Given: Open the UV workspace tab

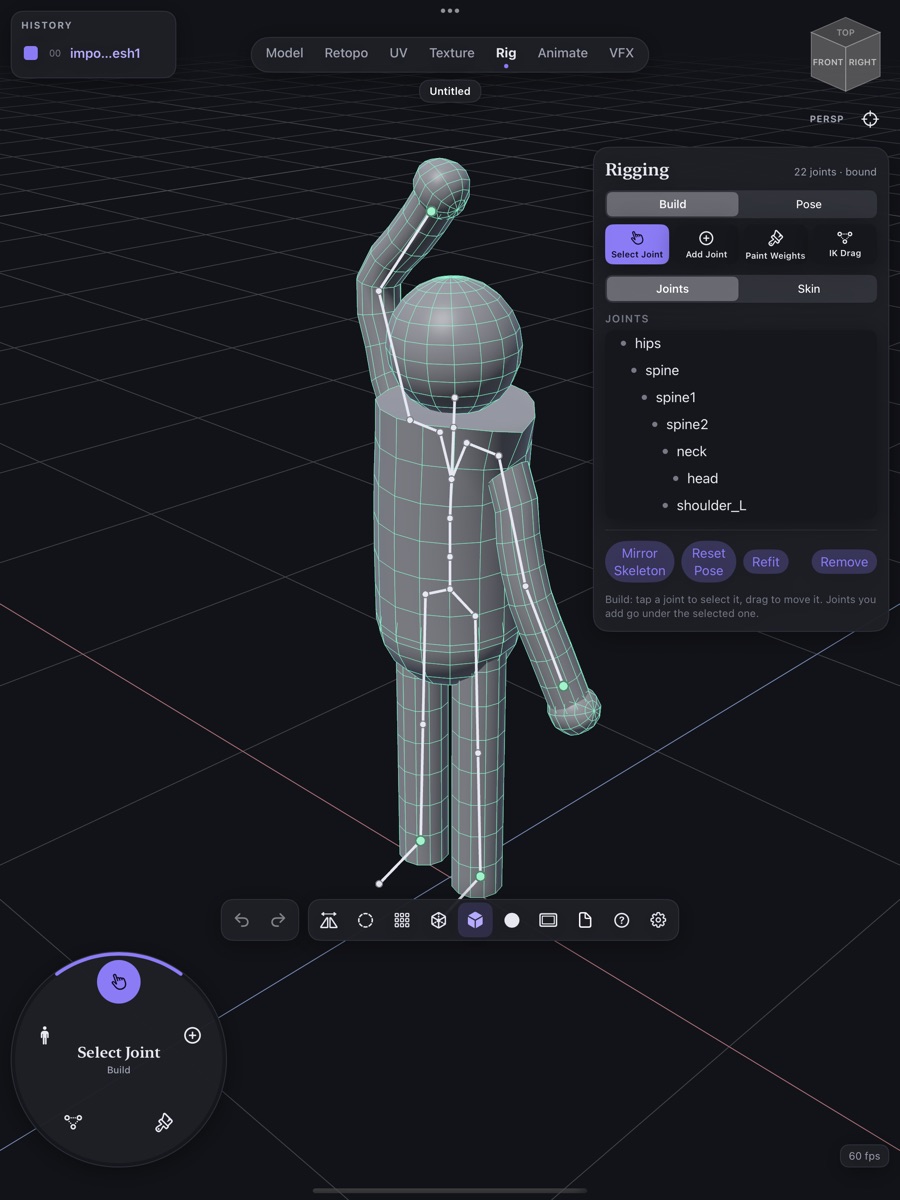Looking at the screenshot, I should (398, 53).
